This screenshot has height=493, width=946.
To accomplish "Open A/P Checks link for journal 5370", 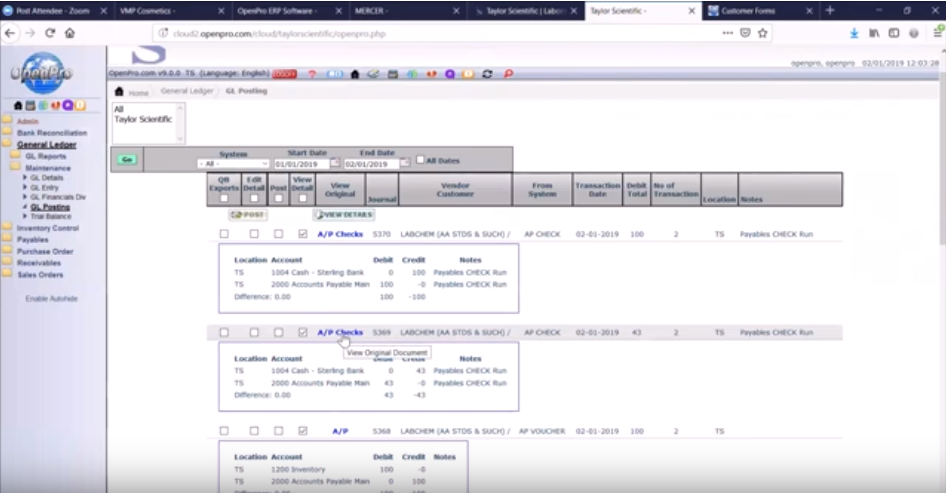I will [x=340, y=234].
